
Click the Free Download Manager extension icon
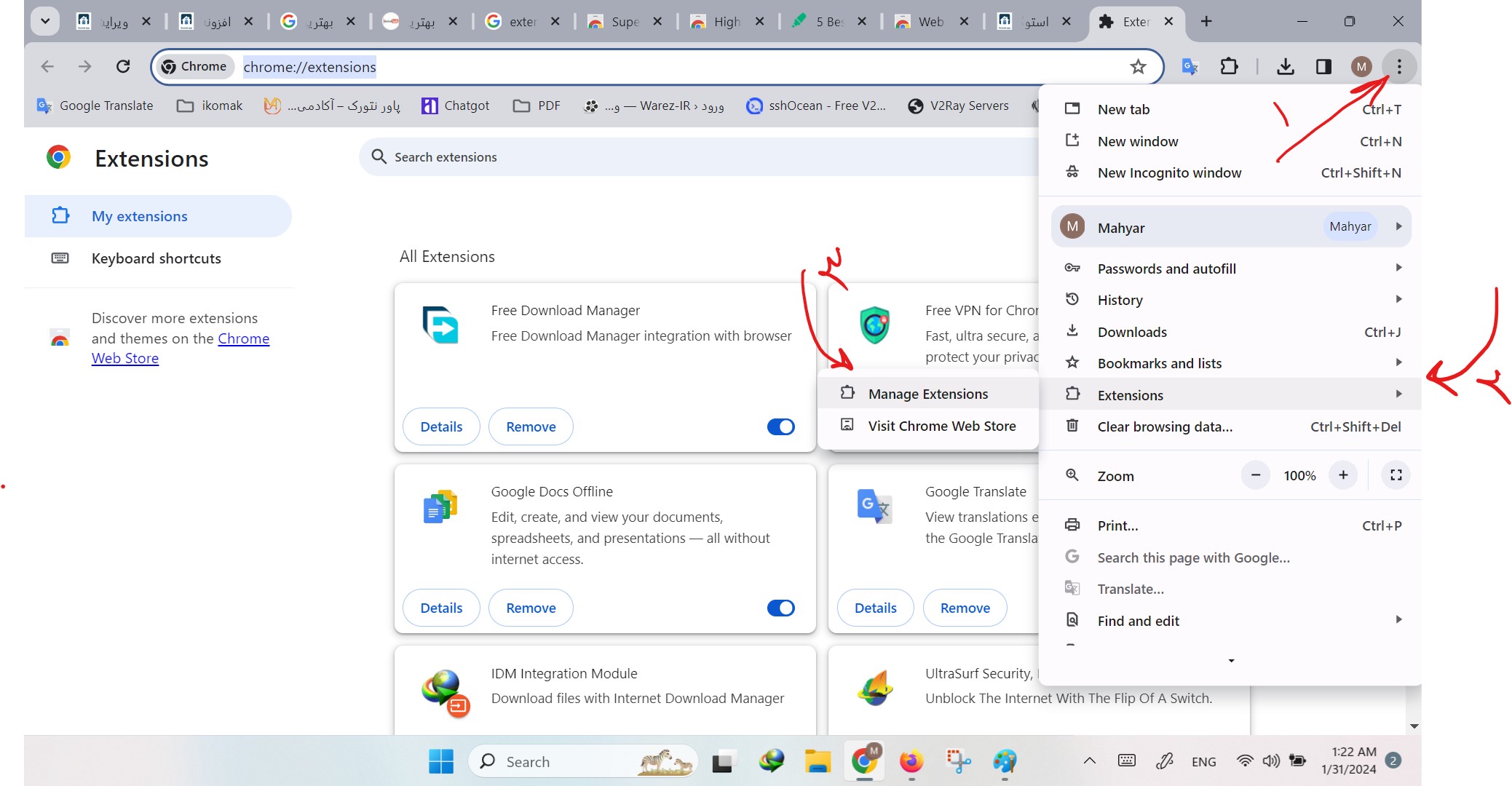[440, 325]
